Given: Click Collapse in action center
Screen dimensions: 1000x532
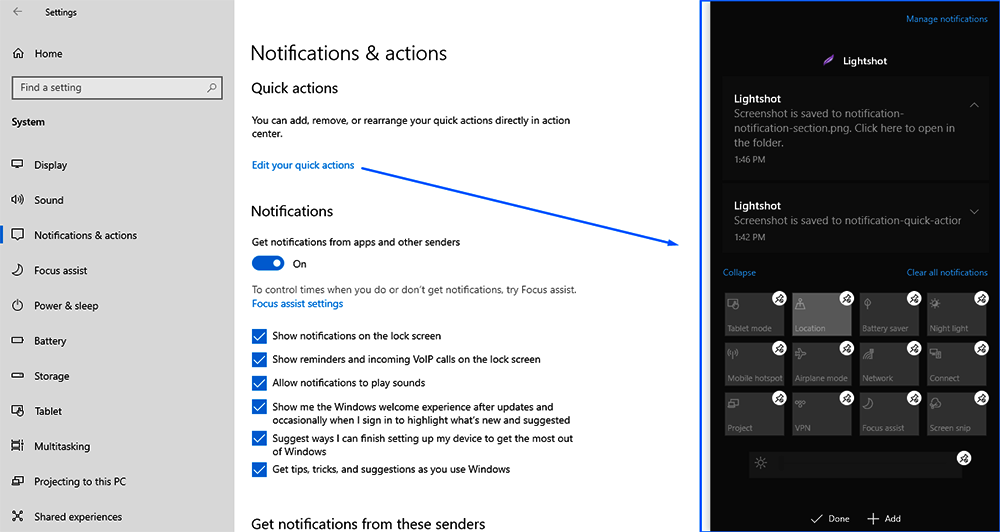Looking at the screenshot, I should (x=739, y=272).
